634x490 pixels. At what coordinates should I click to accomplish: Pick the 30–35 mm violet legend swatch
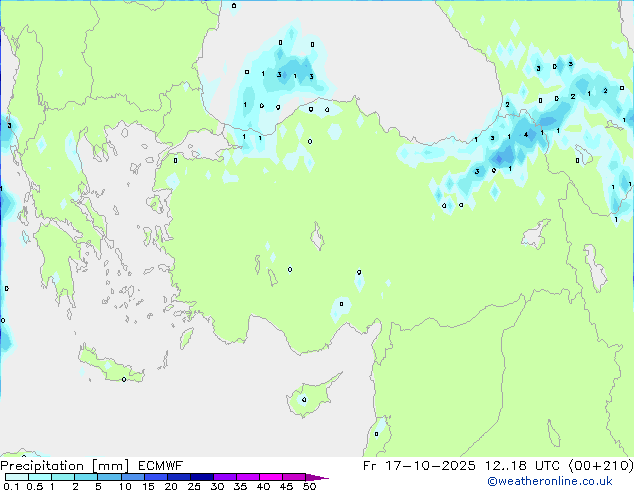pos(225,477)
